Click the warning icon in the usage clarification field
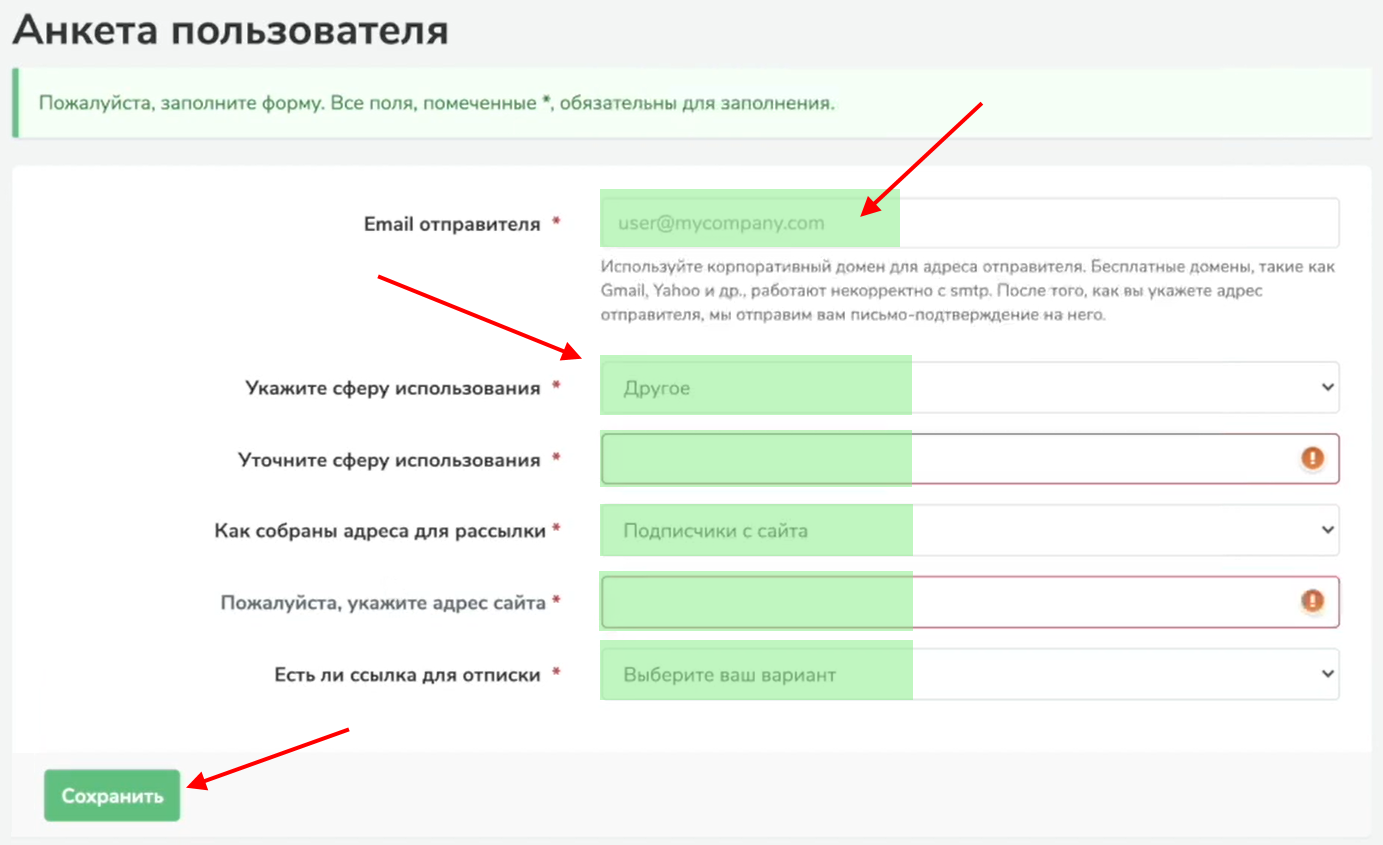This screenshot has width=1383, height=845. click(1311, 458)
